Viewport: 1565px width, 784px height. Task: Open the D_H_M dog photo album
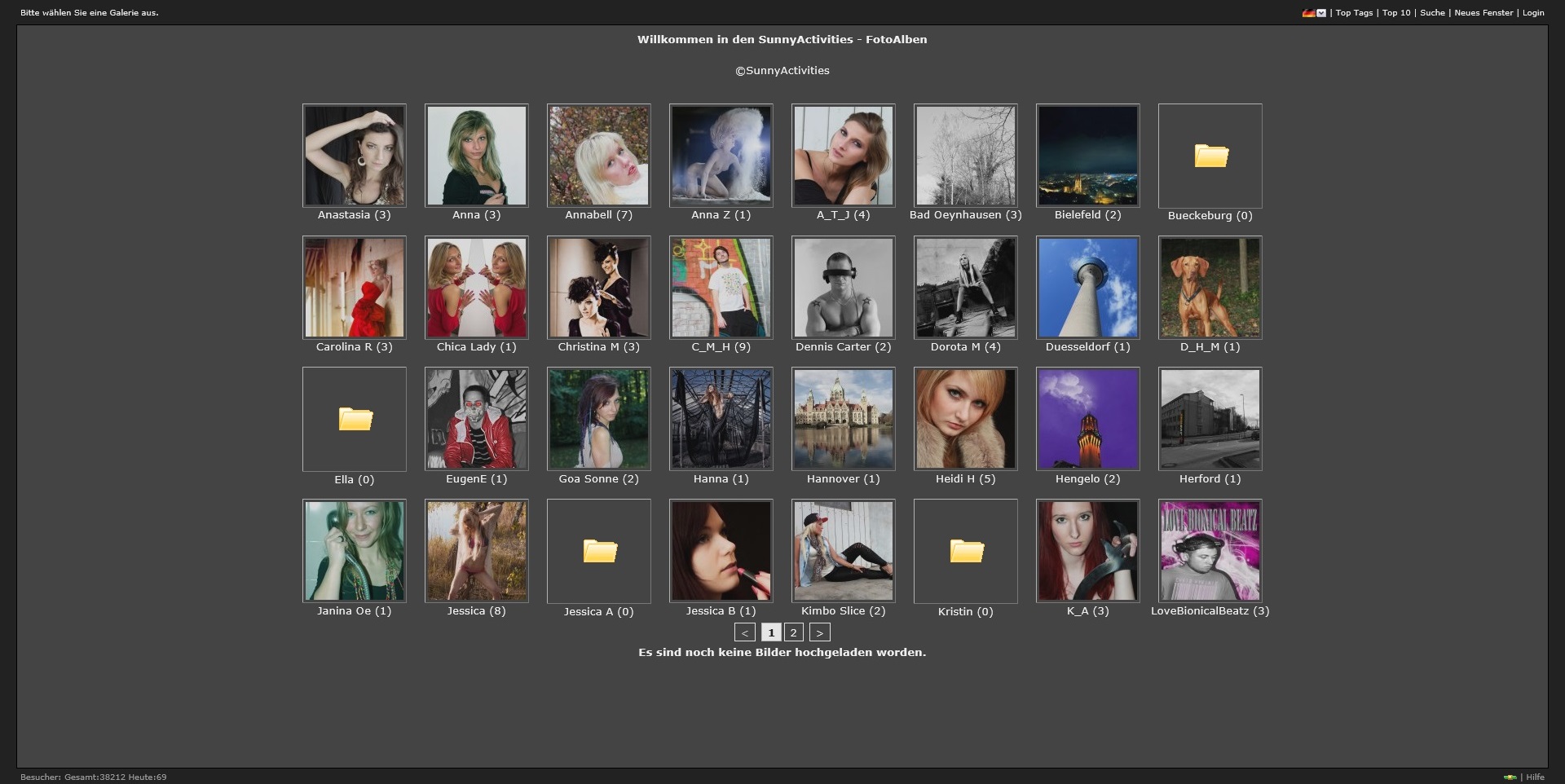pyautogui.click(x=1210, y=288)
